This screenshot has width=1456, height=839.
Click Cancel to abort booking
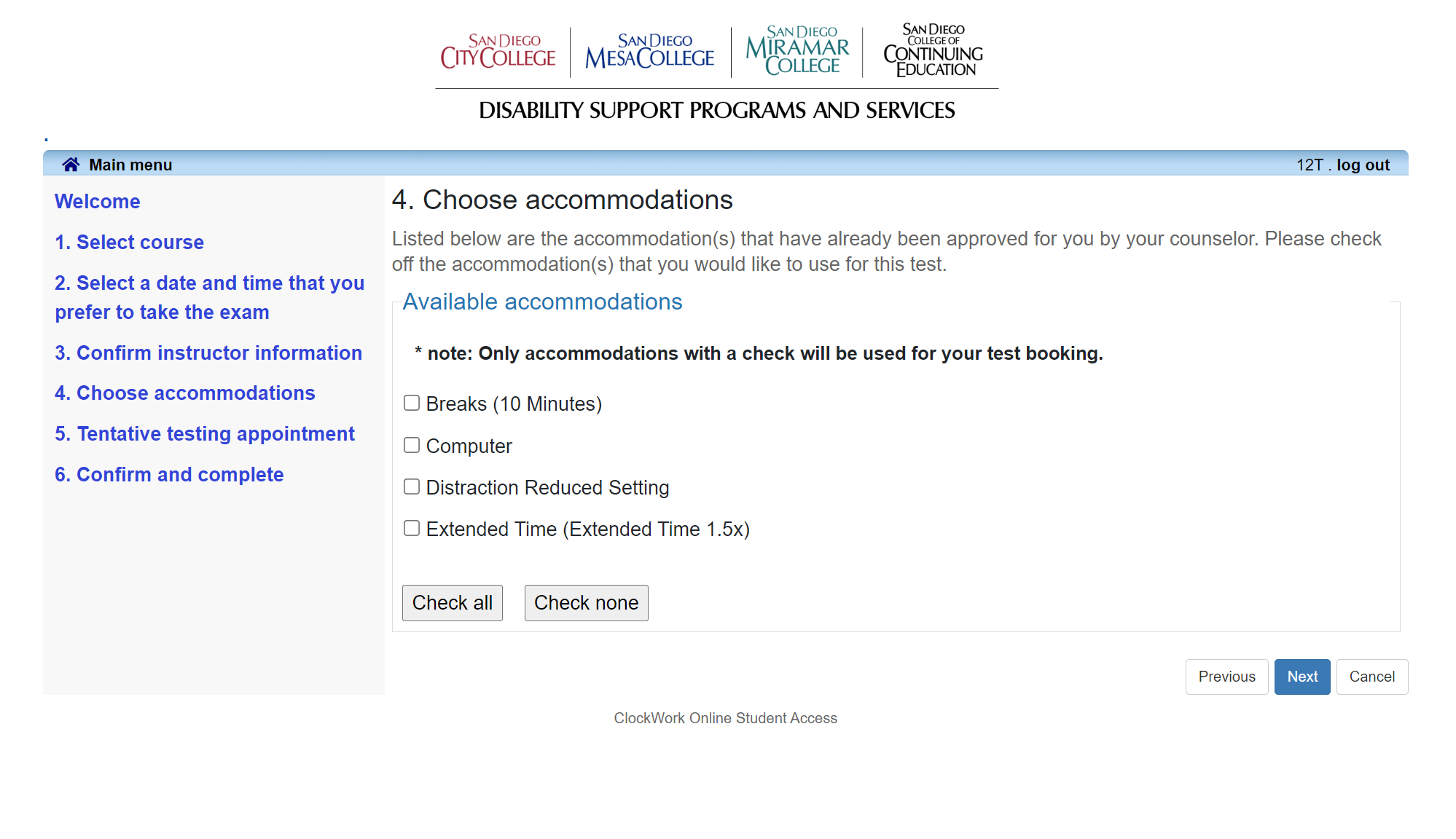pos(1372,676)
